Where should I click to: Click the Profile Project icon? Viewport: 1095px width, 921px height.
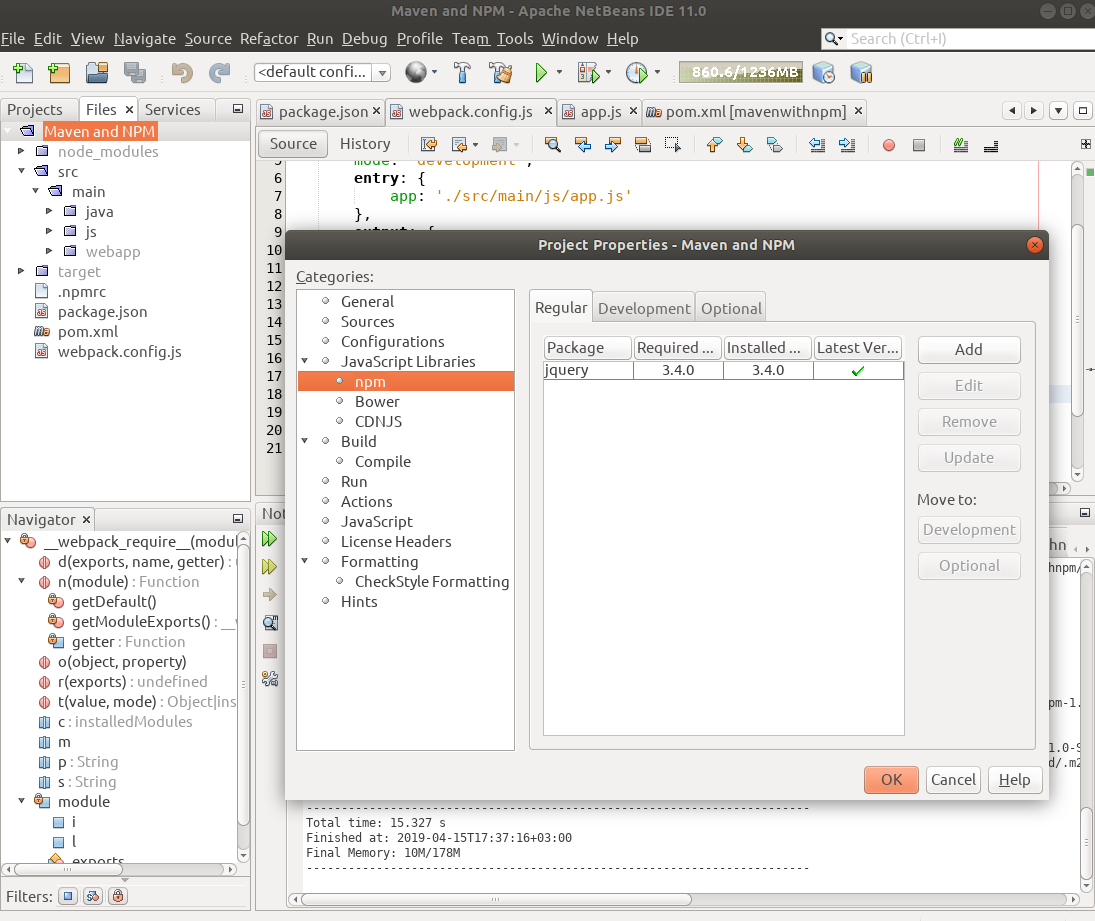[x=637, y=72]
